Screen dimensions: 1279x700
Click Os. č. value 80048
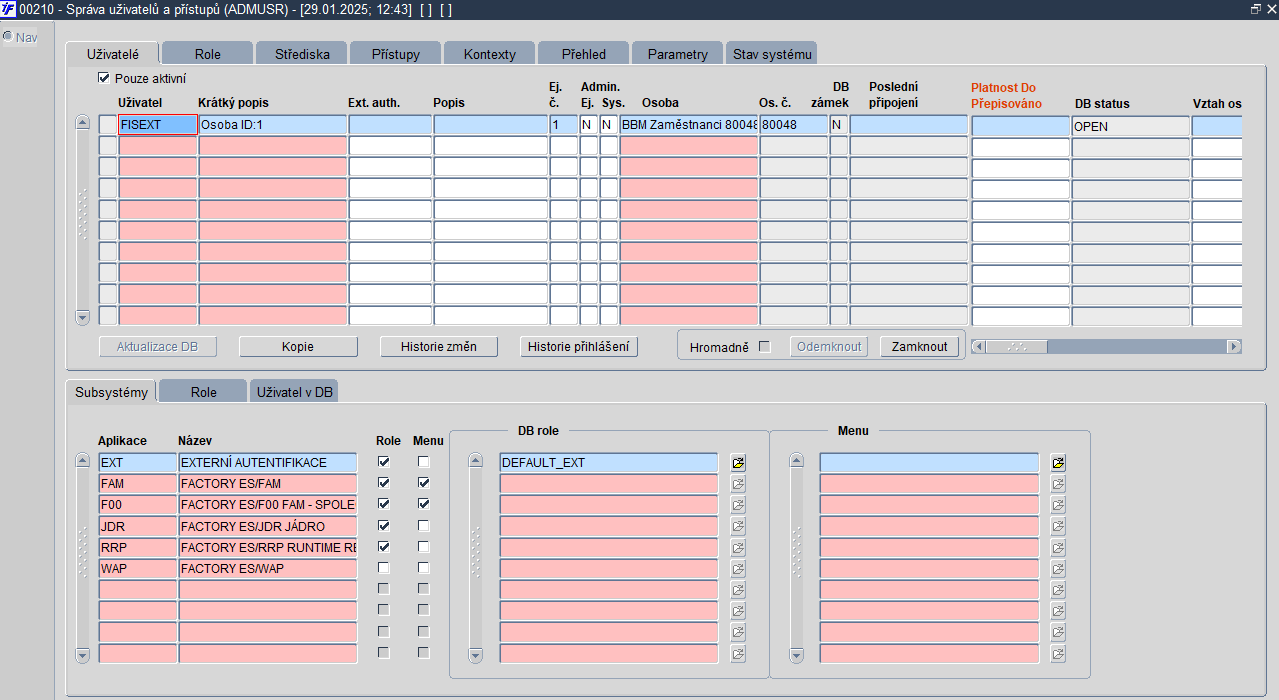pyautogui.click(x=794, y=125)
